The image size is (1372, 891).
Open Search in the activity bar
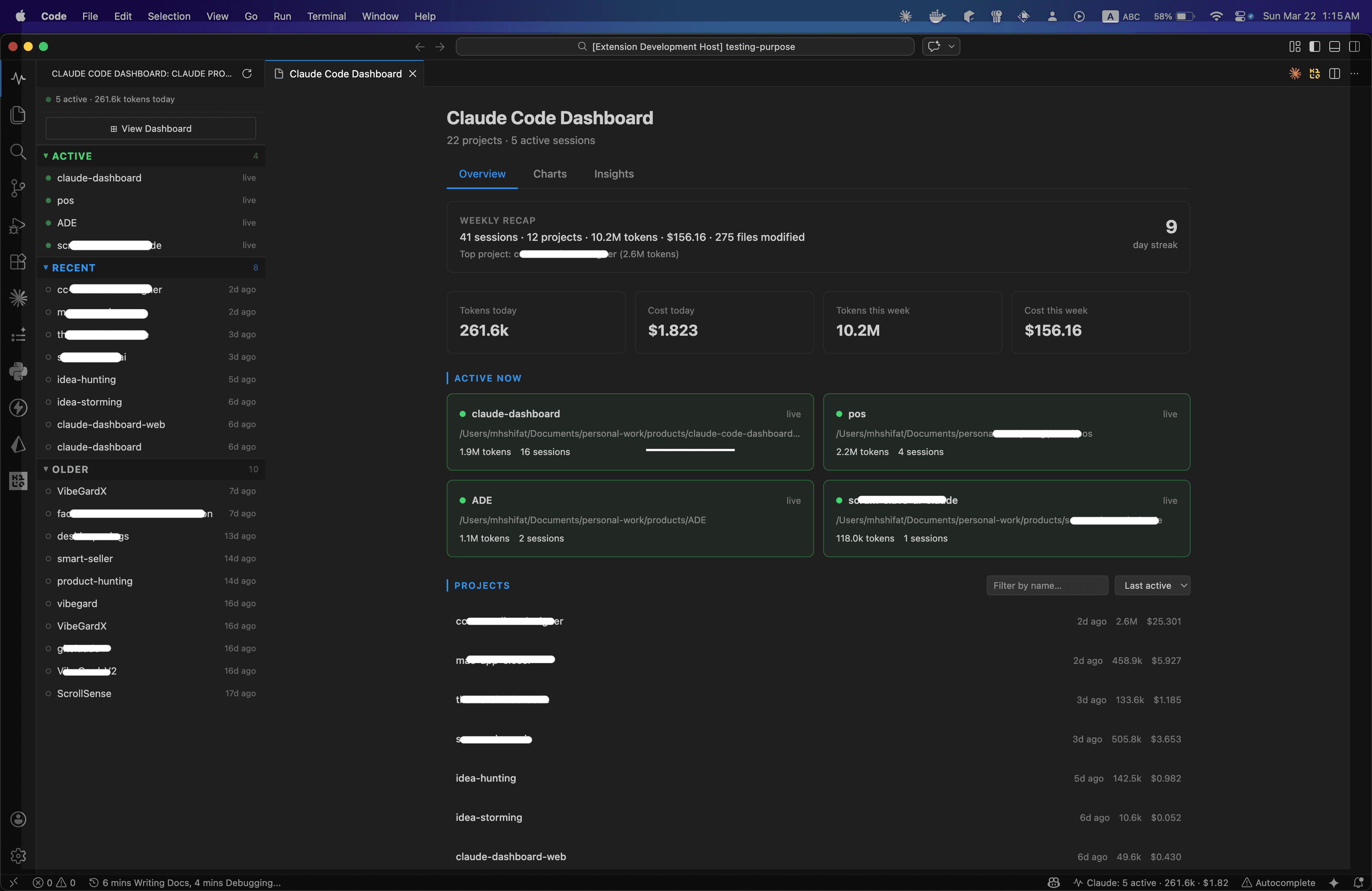pyautogui.click(x=18, y=152)
